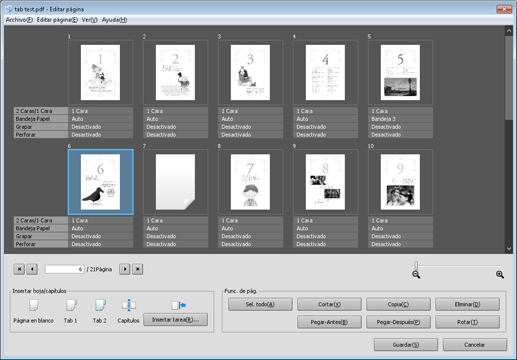Screen dimensions: 517x360
Task: Select page 5 thumbnail
Action: pyautogui.click(x=400, y=72)
